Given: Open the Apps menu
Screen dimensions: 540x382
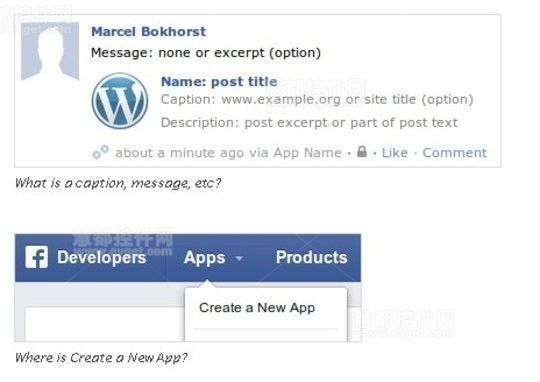Looking at the screenshot, I should 205,258.
